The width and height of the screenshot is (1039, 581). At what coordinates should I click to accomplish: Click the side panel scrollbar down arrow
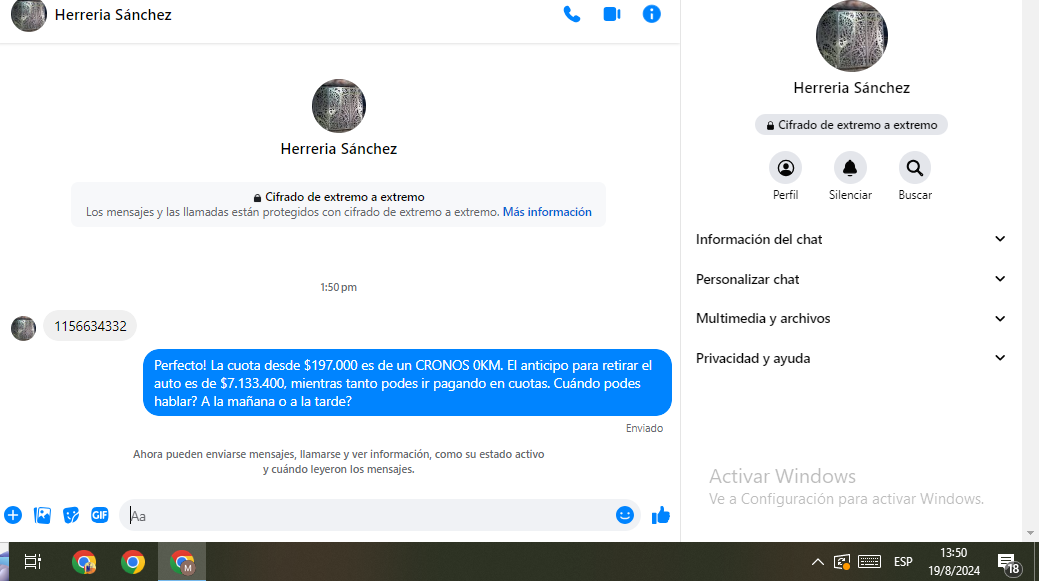pos(1030,533)
